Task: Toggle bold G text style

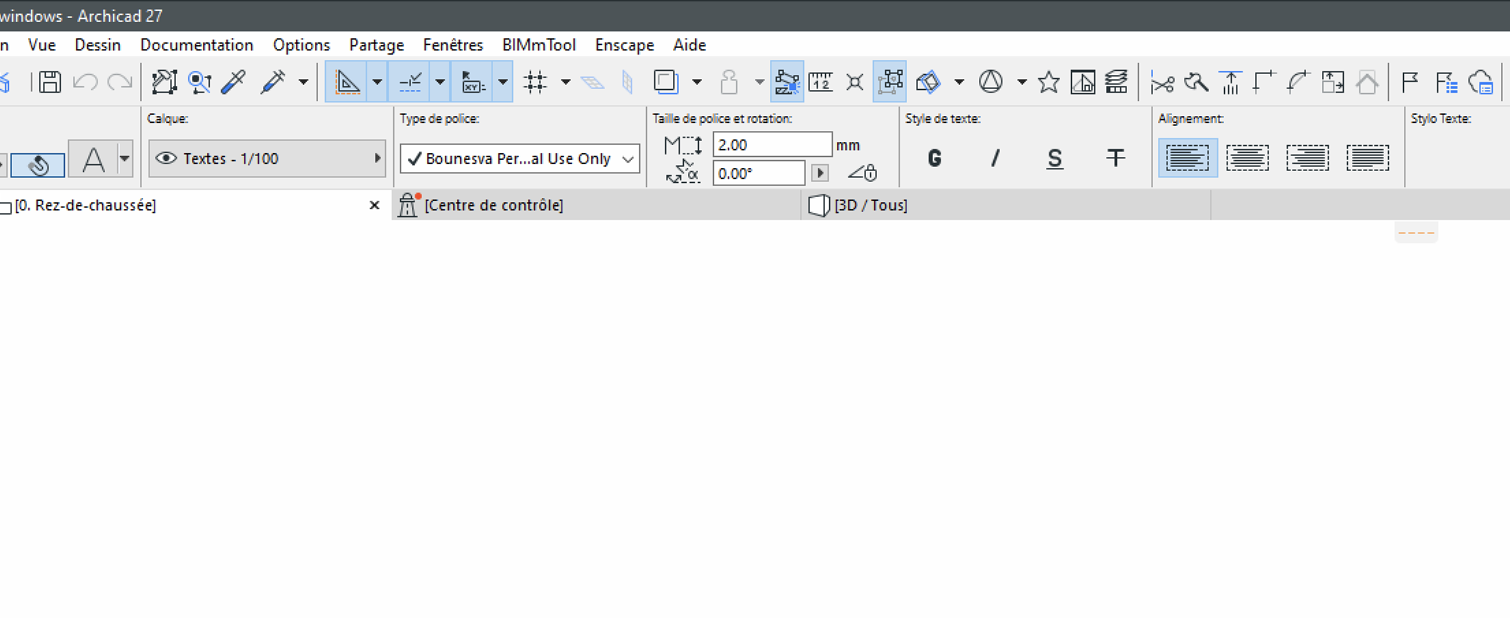Action: coord(934,158)
